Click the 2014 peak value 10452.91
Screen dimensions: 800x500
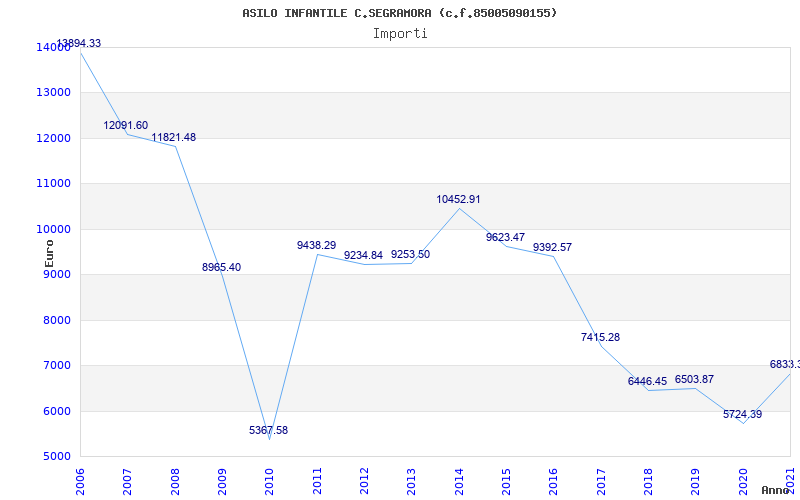pos(458,199)
